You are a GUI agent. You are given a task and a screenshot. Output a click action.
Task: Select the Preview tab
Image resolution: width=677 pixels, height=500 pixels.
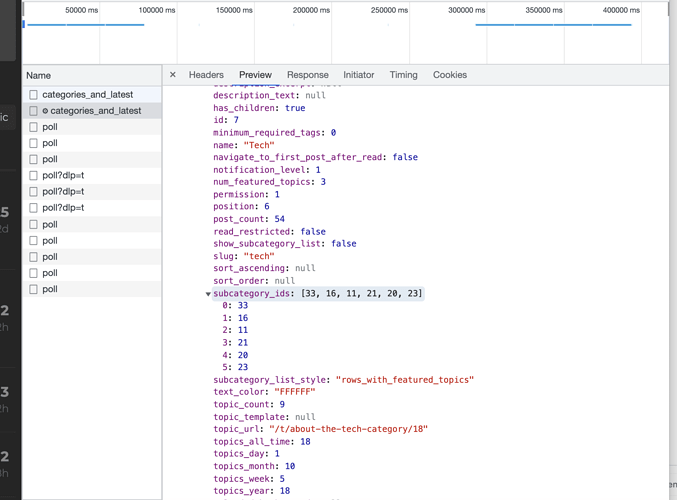[255, 75]
